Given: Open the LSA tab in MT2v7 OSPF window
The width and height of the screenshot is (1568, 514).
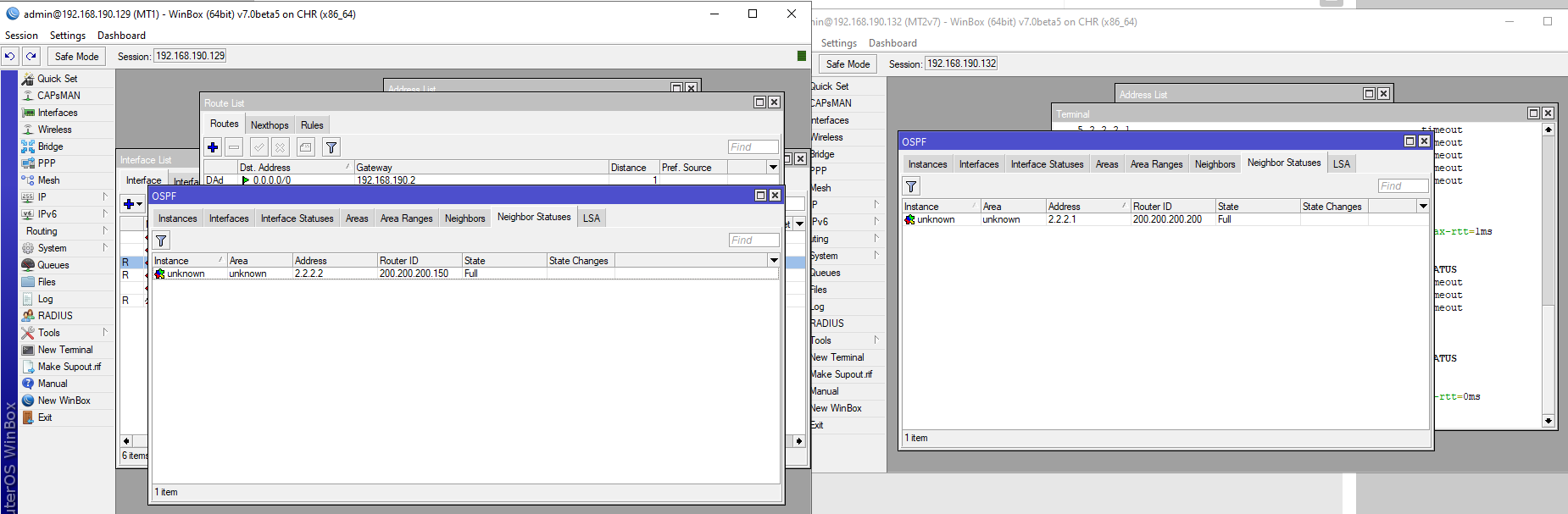Looking at the screenshot, I should click(1341, 164).
